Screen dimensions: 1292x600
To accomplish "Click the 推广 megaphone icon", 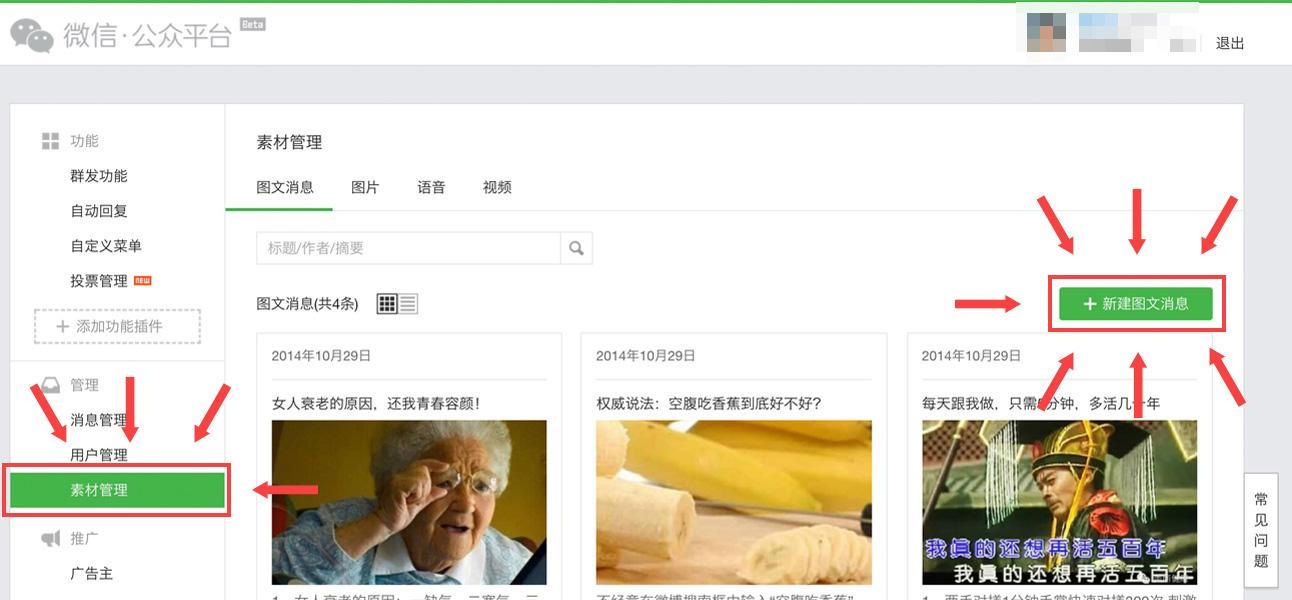I will [50, 539].
